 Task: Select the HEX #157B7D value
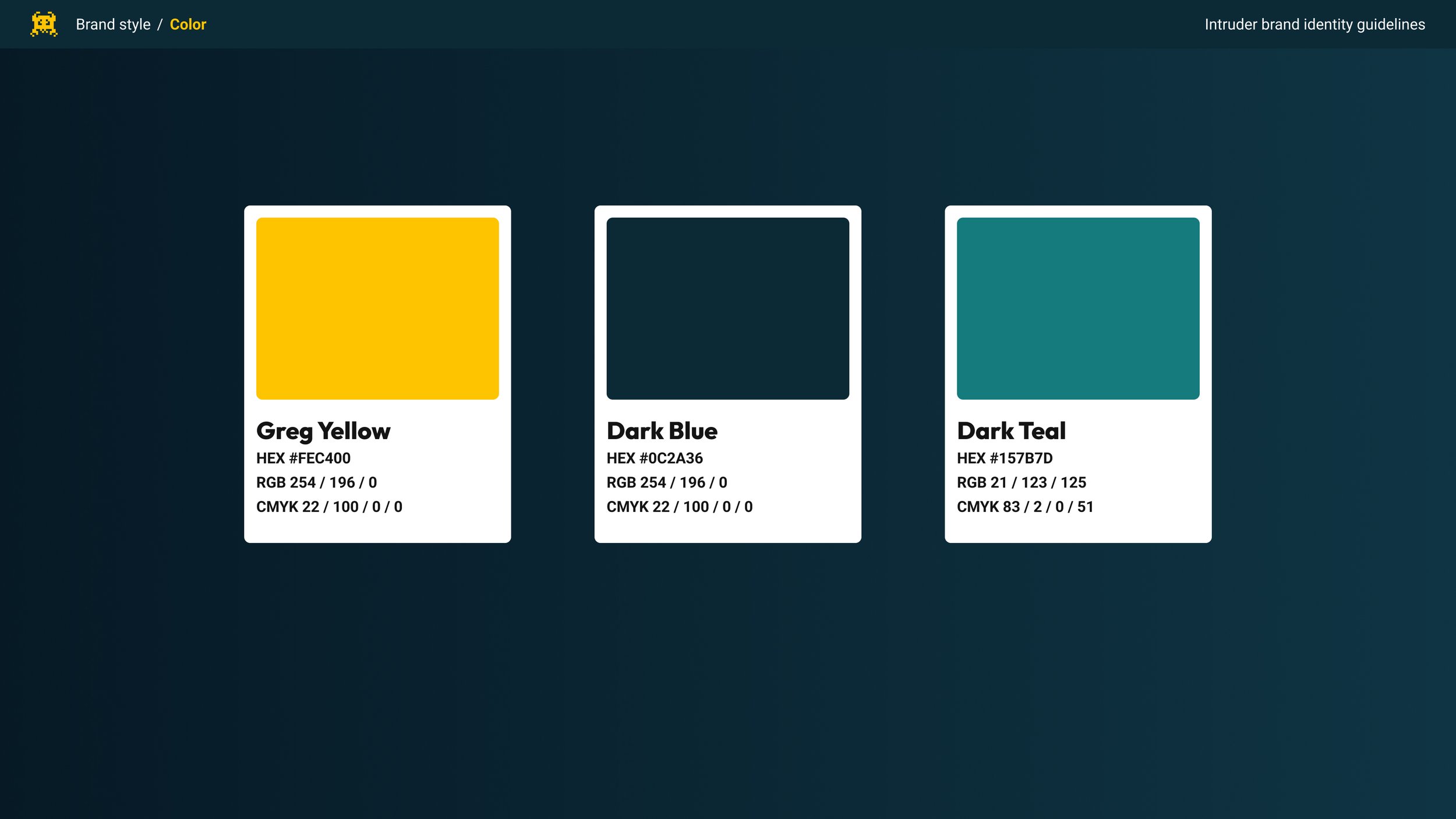click(1006, 458)
